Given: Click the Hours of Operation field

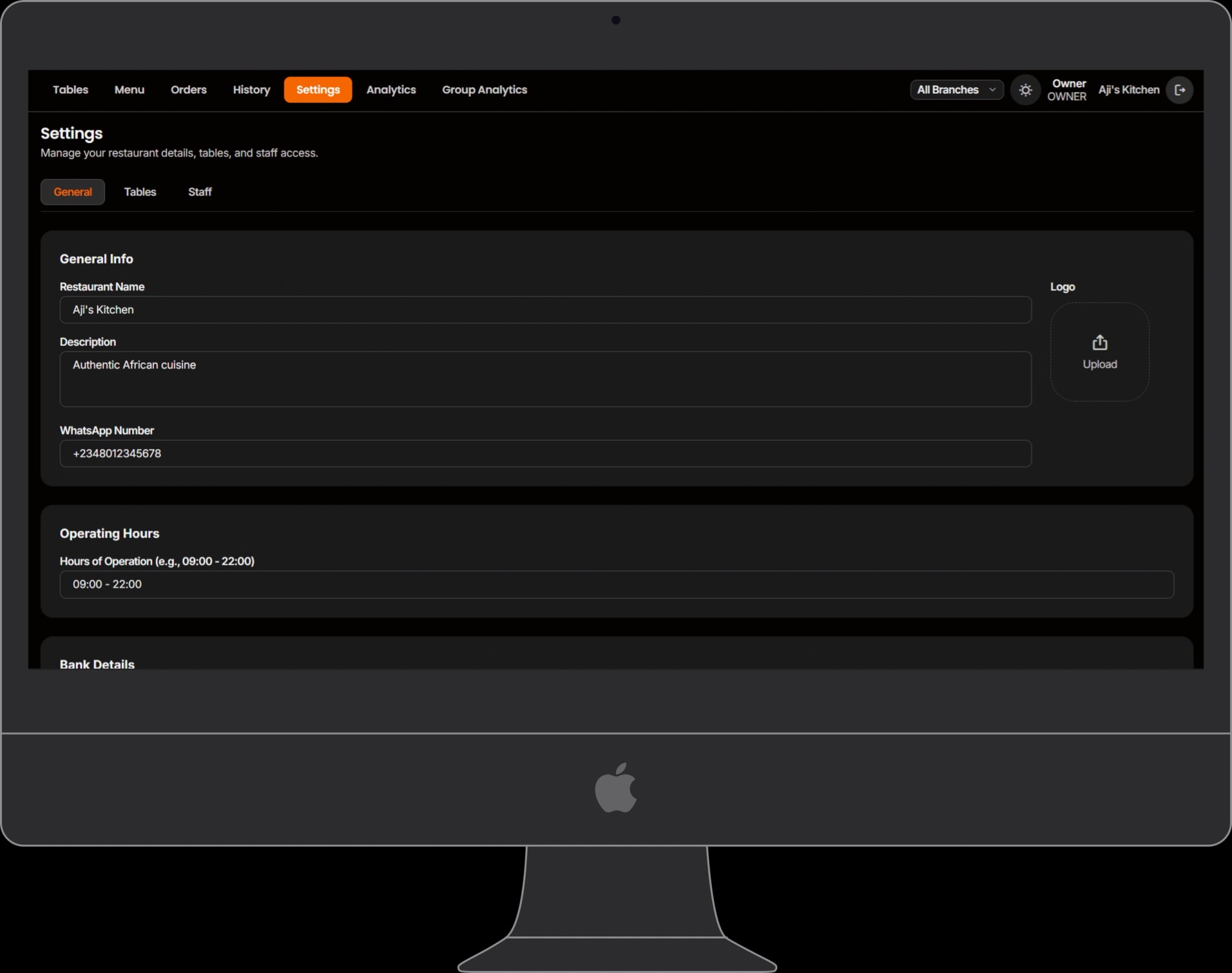Looking at the screenshot, I should coord(617,585).
